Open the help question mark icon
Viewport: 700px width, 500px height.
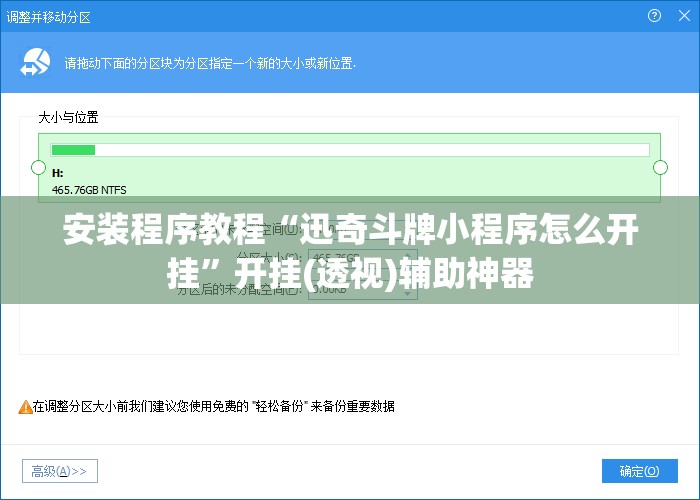(x=654, y=16)
